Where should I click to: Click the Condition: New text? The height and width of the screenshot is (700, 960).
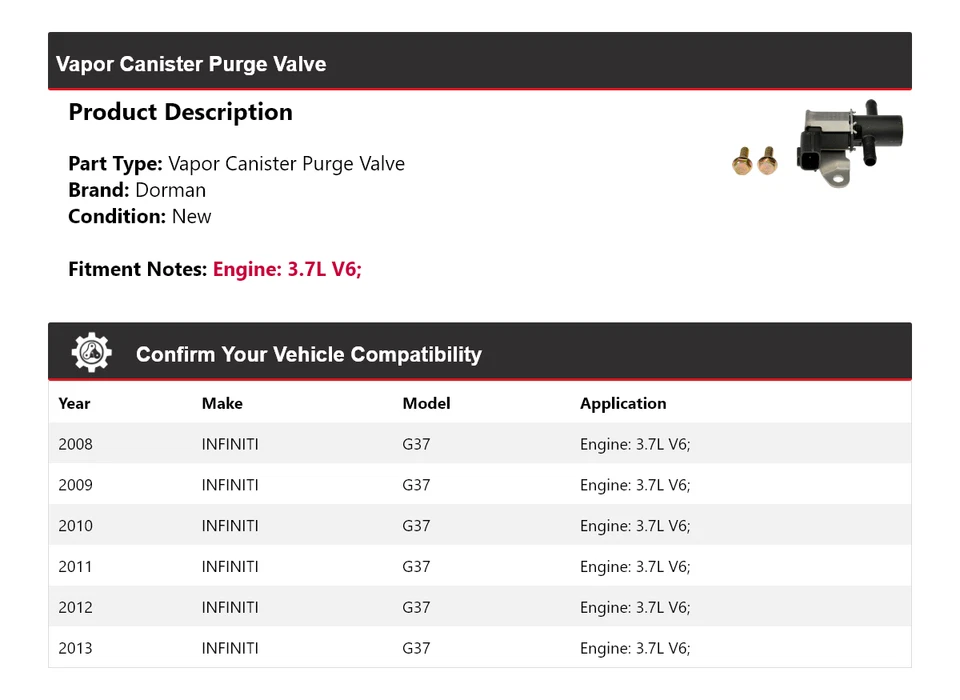pos(140,216)
